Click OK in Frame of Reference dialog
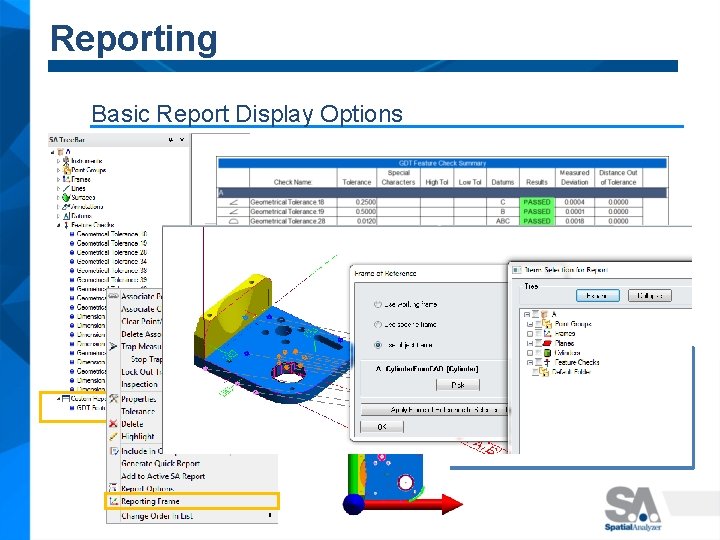 click(x=382, y=427)
